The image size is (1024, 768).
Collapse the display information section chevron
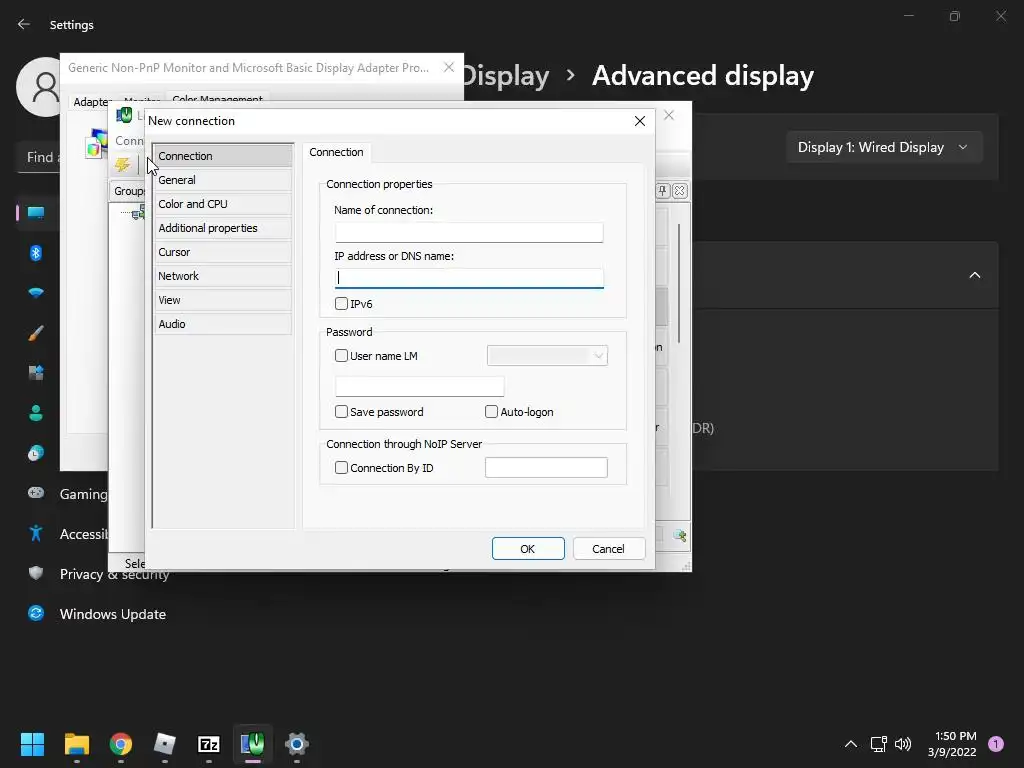coord(974,275)
